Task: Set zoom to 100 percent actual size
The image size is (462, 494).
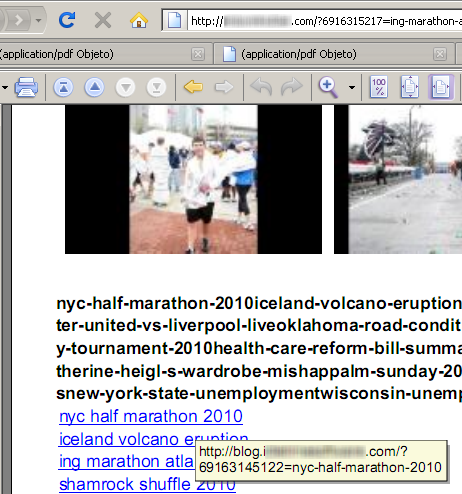Action: tap(379, 87)
